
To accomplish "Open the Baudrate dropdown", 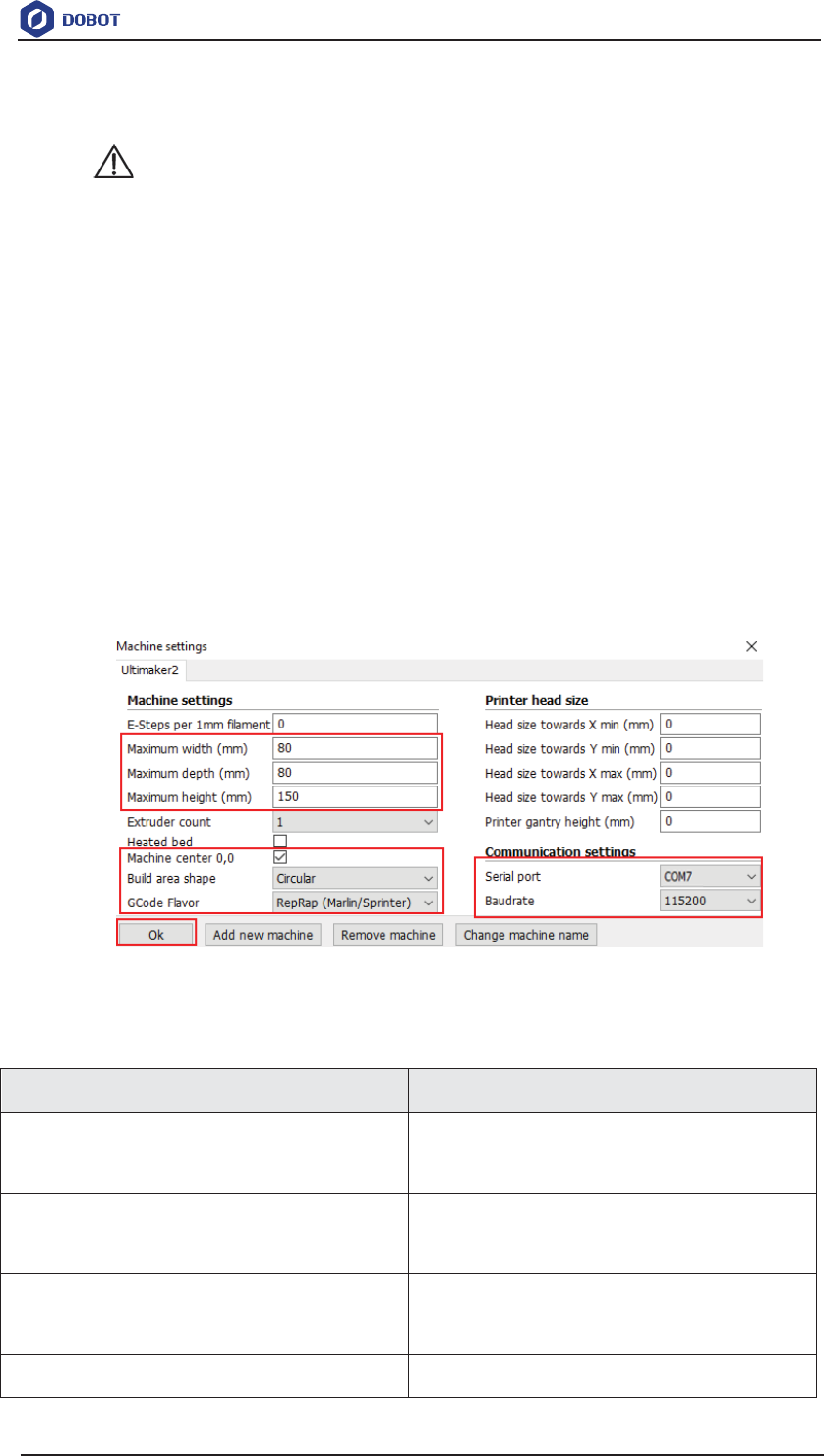I will point(711,900).
